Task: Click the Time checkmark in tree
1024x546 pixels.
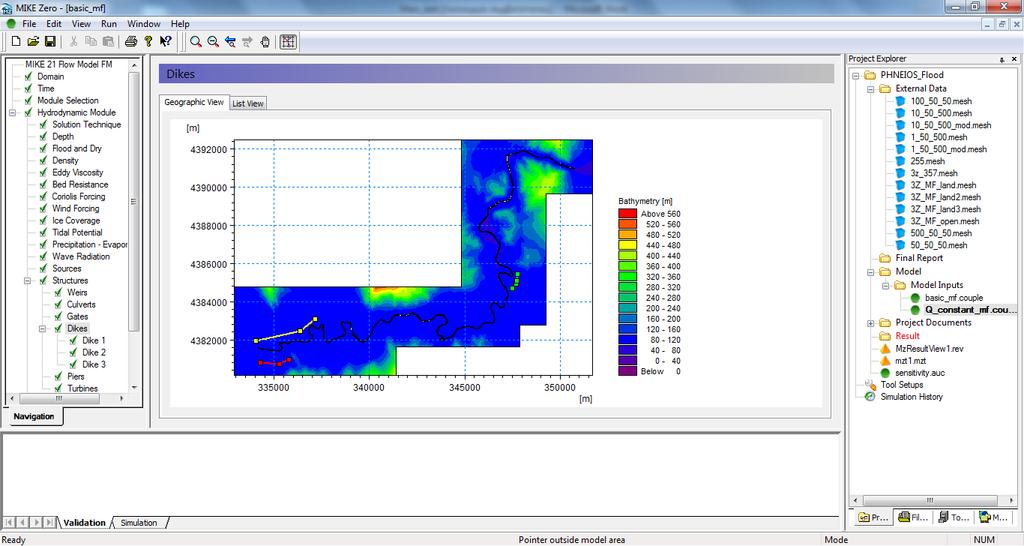Action: 28,88
